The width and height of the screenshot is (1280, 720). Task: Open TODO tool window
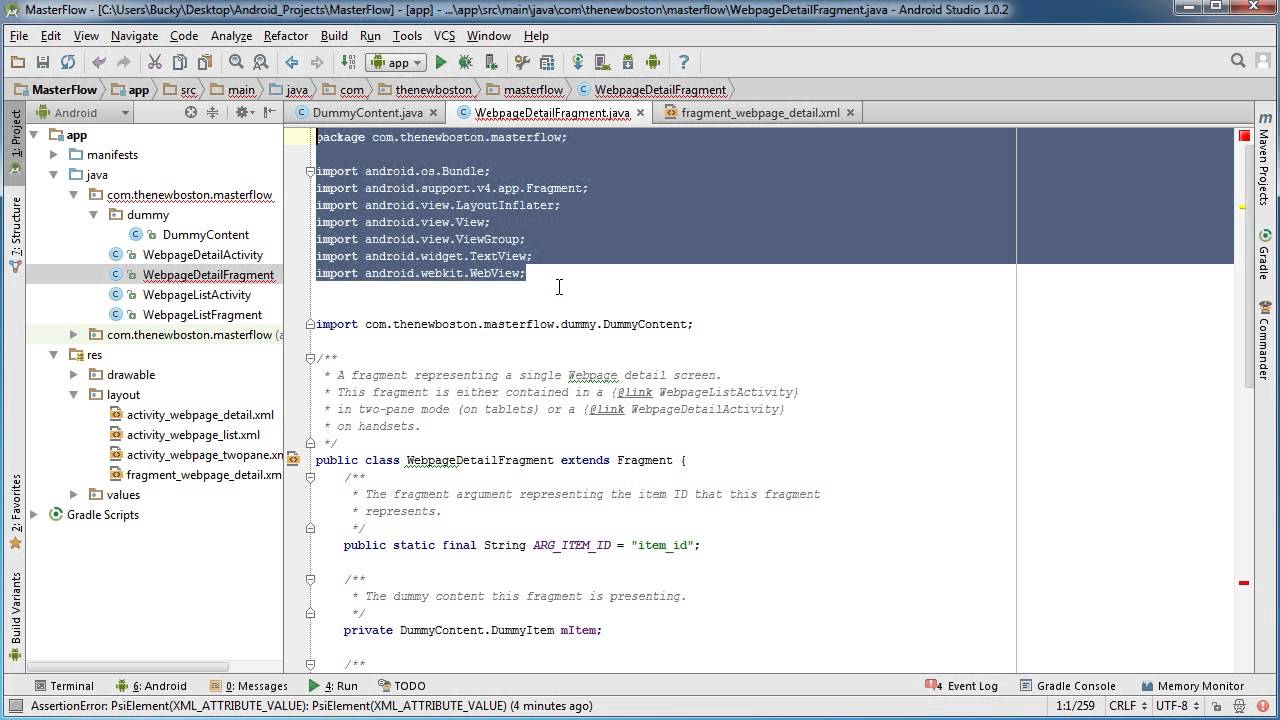402,686
